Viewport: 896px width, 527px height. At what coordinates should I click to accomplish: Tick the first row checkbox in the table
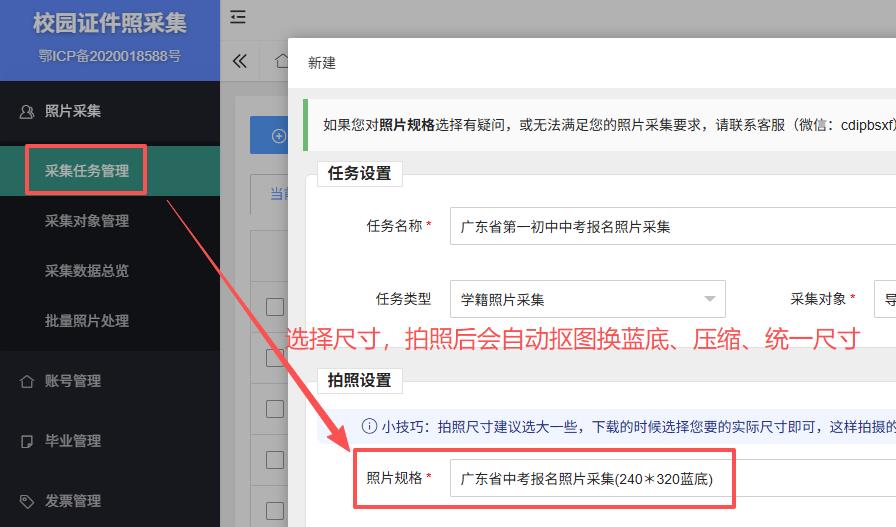click(275, 306)
